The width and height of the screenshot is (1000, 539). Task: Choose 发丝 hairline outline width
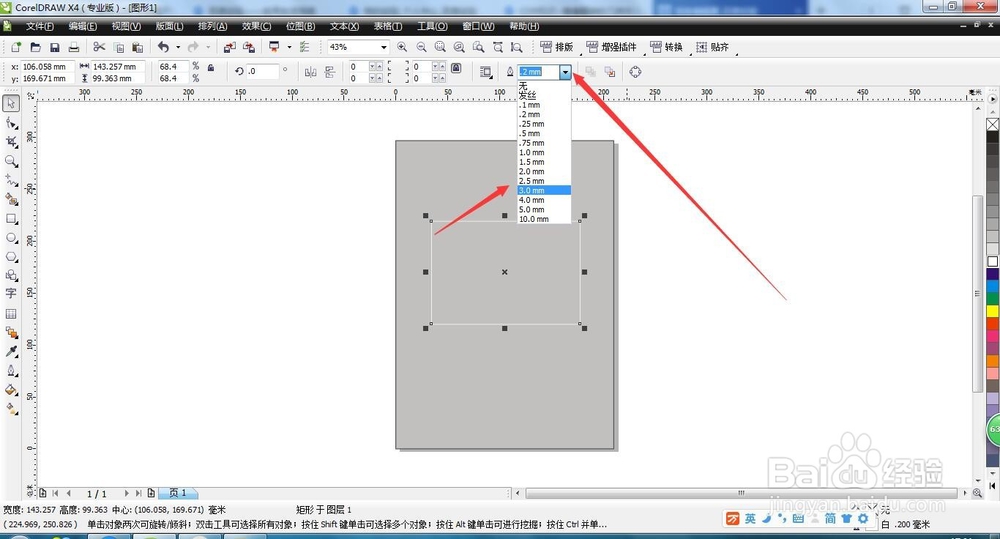[544, 95]
